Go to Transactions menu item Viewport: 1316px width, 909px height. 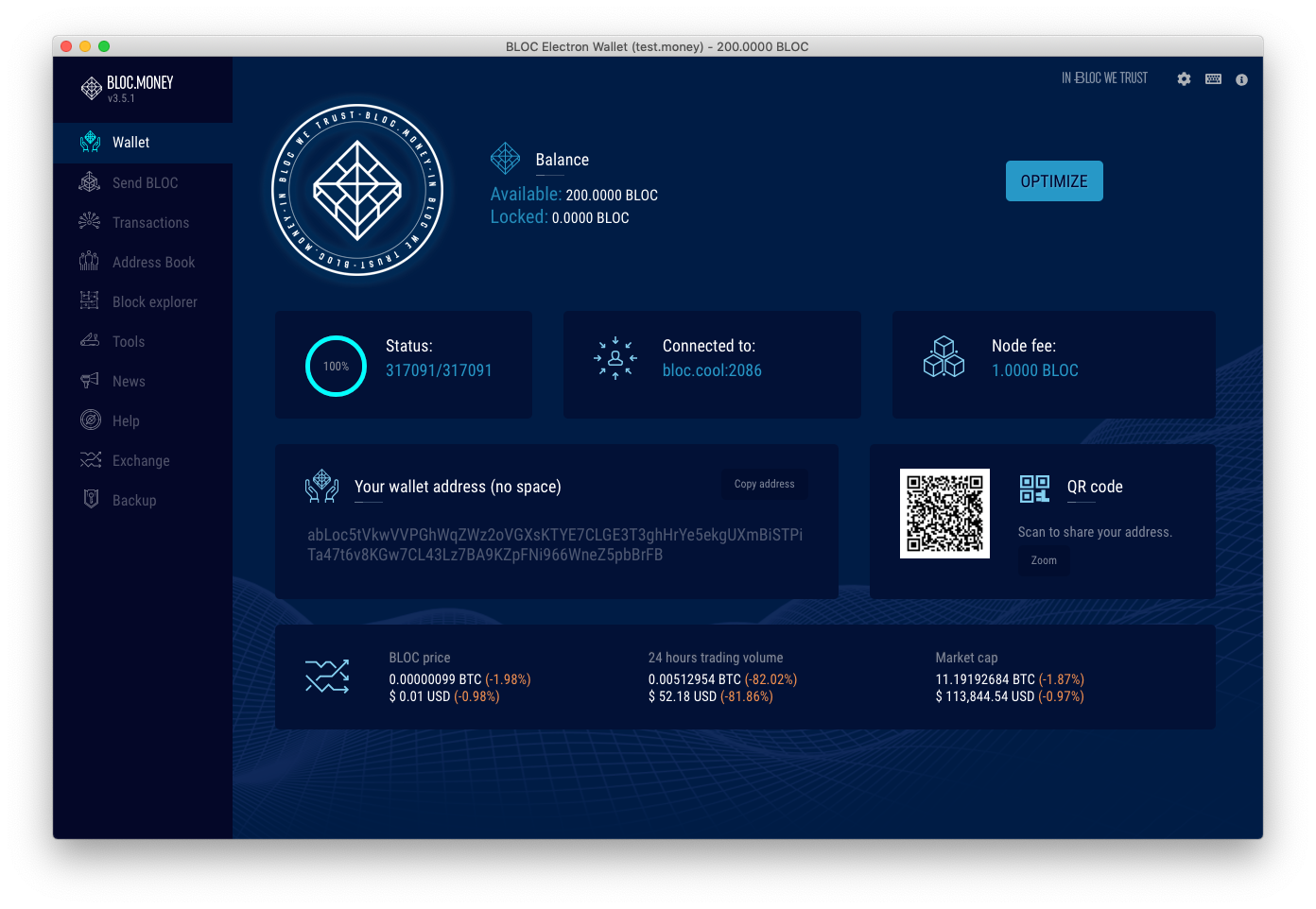pos(143,222)
